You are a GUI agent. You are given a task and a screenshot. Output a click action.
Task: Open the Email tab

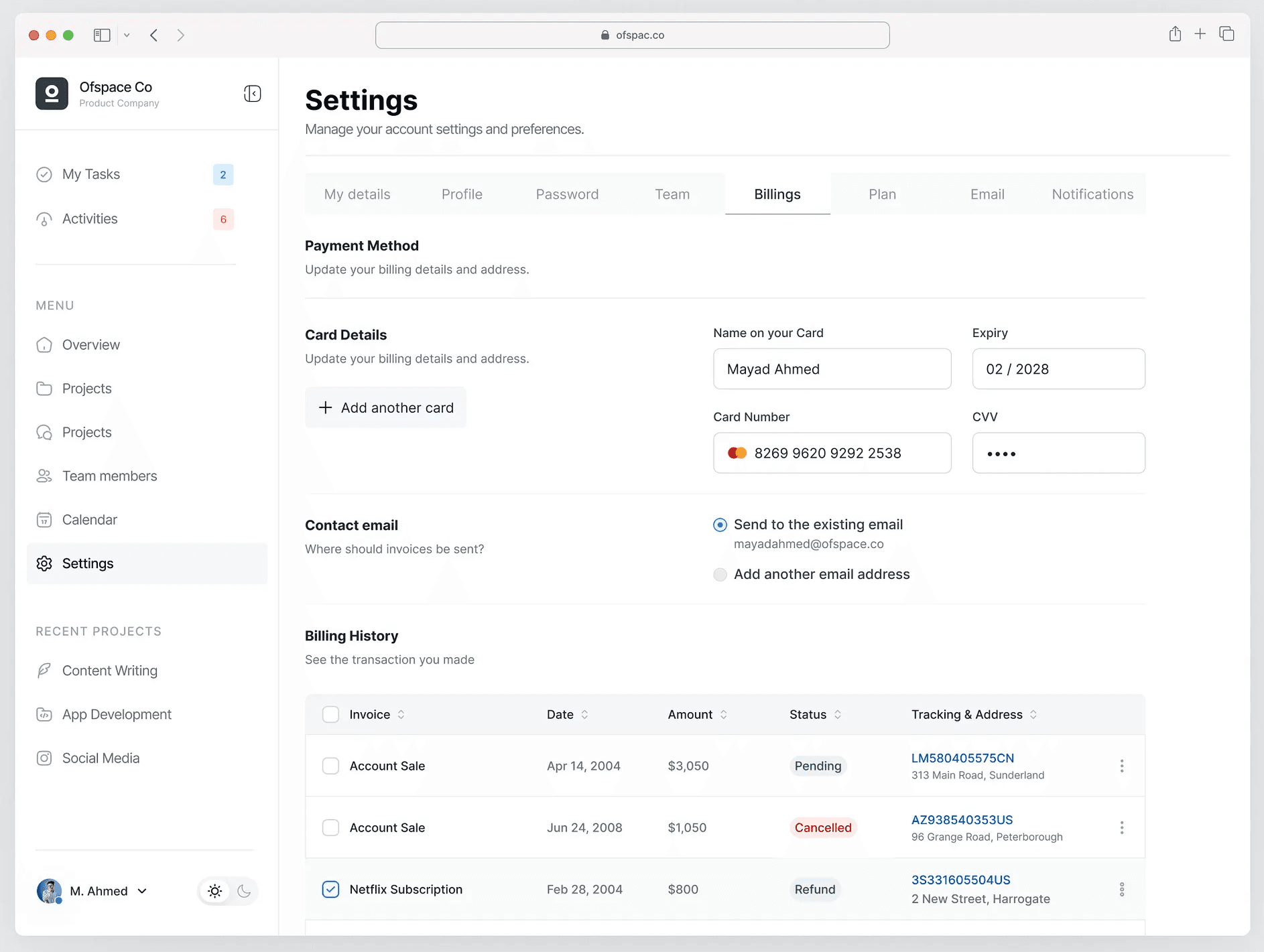(x=987, y=194)
